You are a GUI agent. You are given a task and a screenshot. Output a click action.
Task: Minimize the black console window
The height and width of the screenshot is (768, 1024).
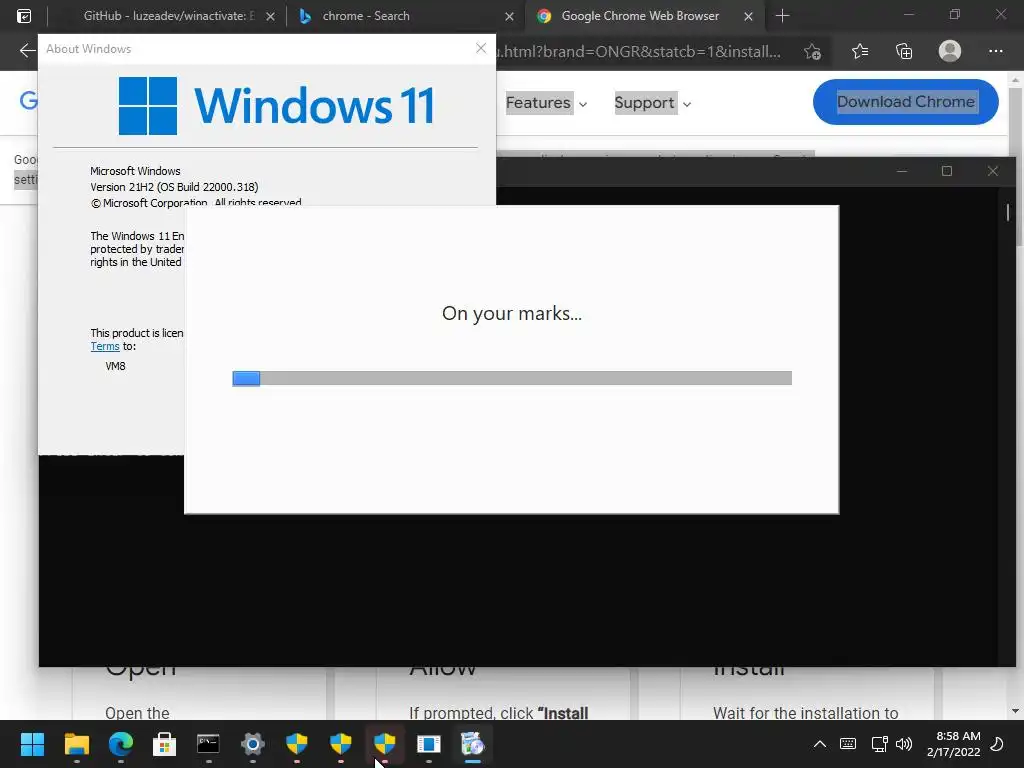point(902,171)
